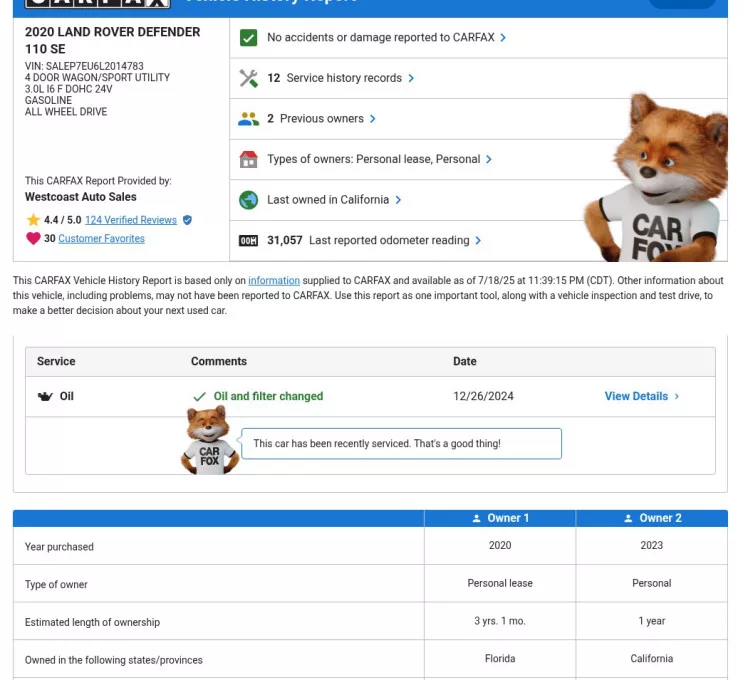This screenshot has height=680, width=743.
Task: Click the globe last owned icon
Action: point(249,200)
